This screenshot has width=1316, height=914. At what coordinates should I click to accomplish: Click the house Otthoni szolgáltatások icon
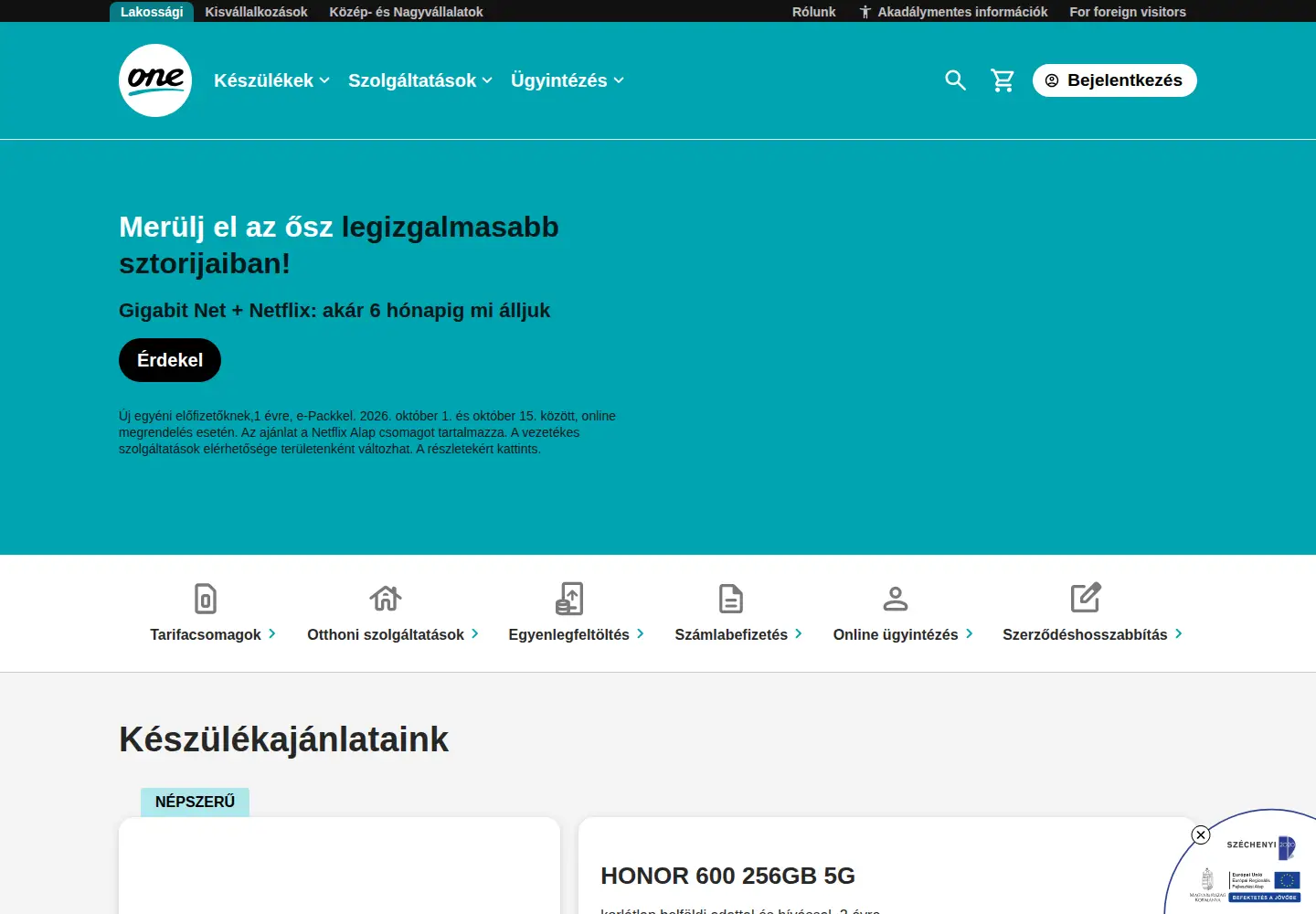point(386,599)
